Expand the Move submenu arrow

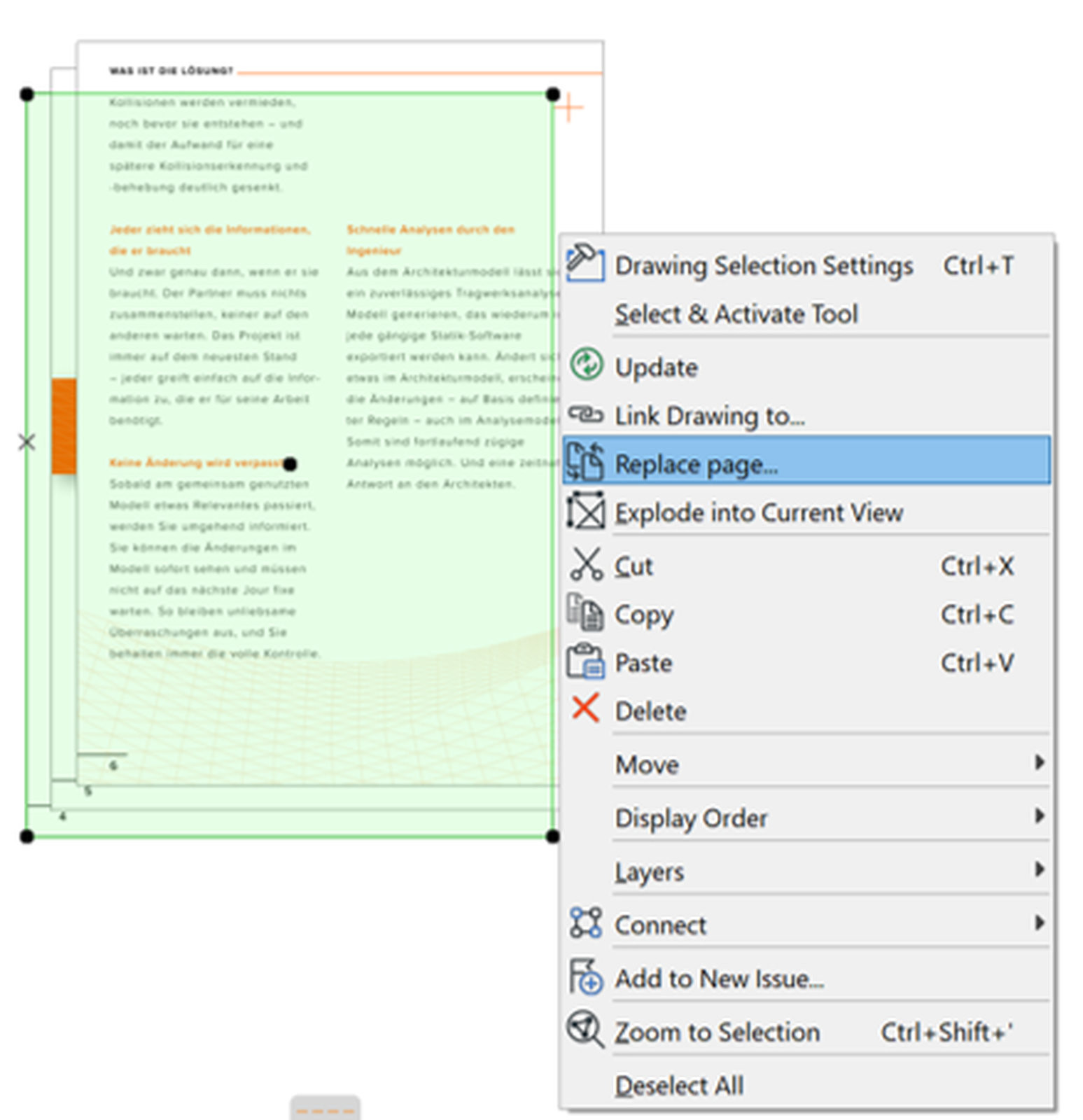(1040, 762)
